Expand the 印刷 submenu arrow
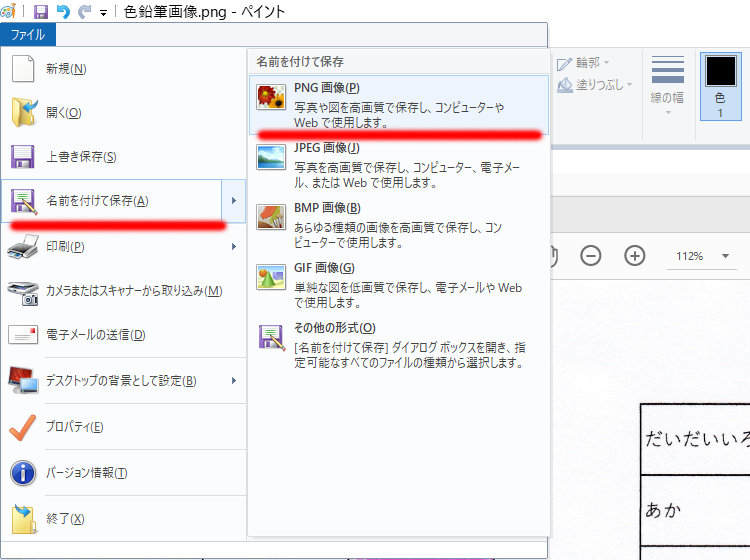750x560 pixels. [x=234, y=247]
